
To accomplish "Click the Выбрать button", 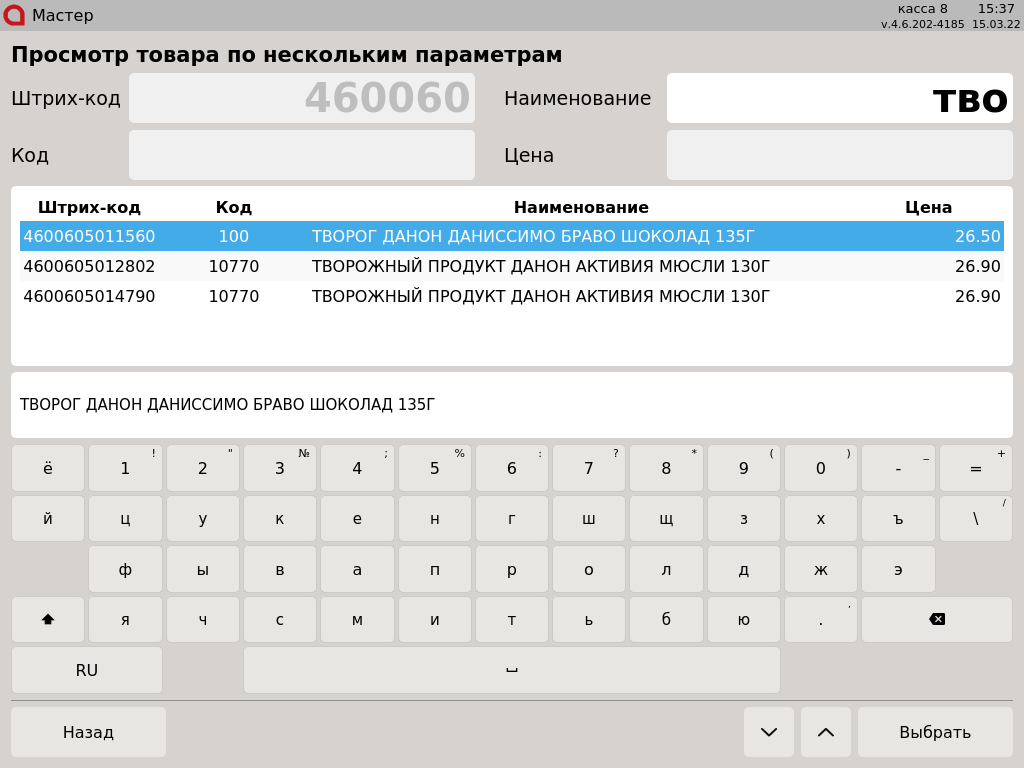I will point(934,732).
